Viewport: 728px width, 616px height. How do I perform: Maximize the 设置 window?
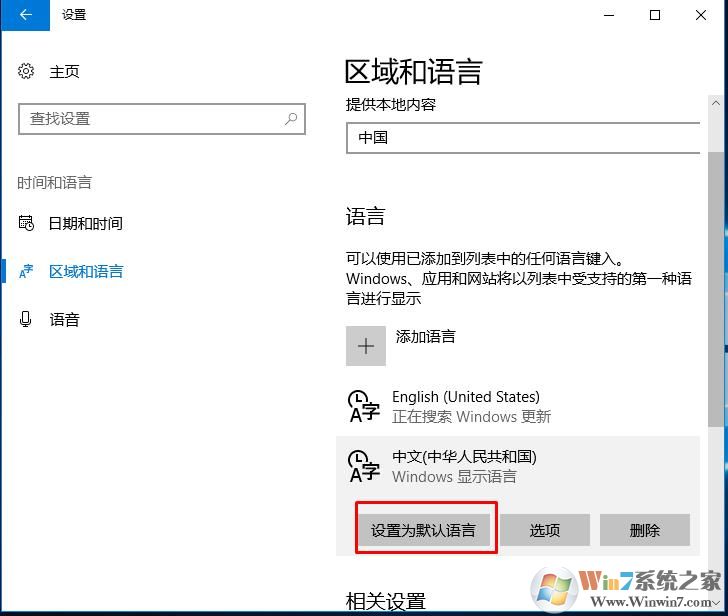[x=655, y=15]
